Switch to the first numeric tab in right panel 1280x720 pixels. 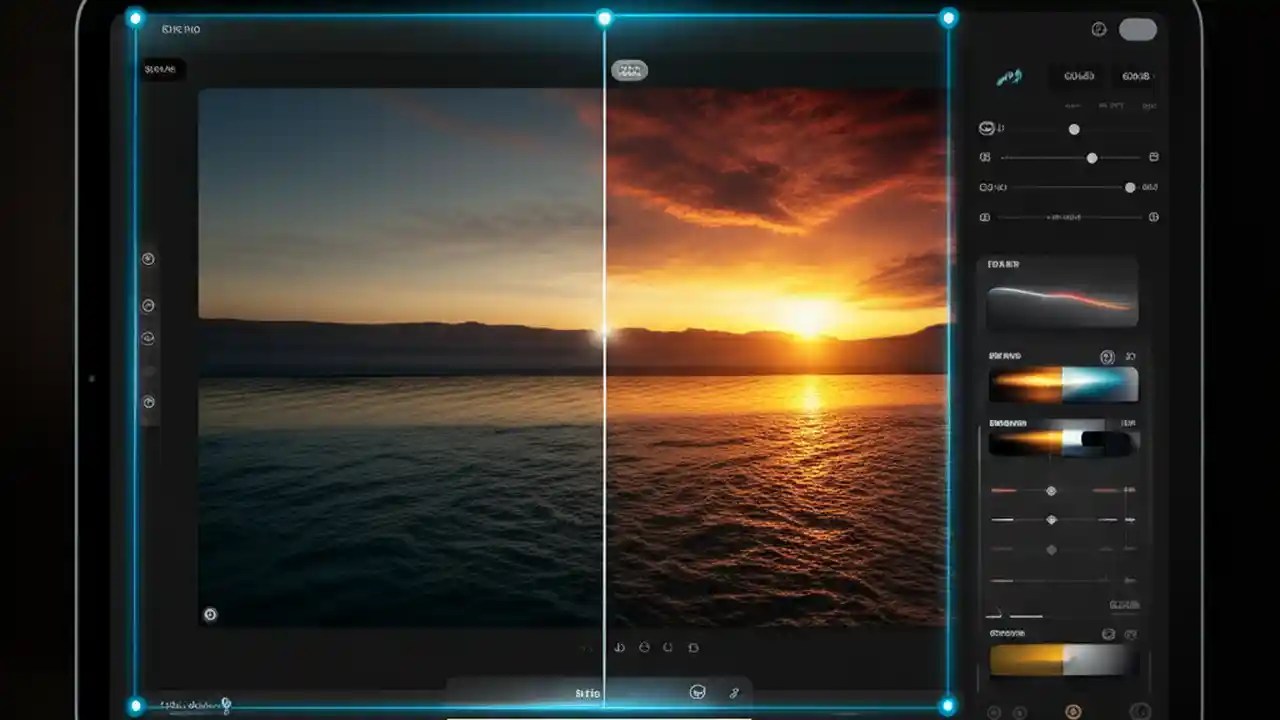click(x=1078, y=76)
